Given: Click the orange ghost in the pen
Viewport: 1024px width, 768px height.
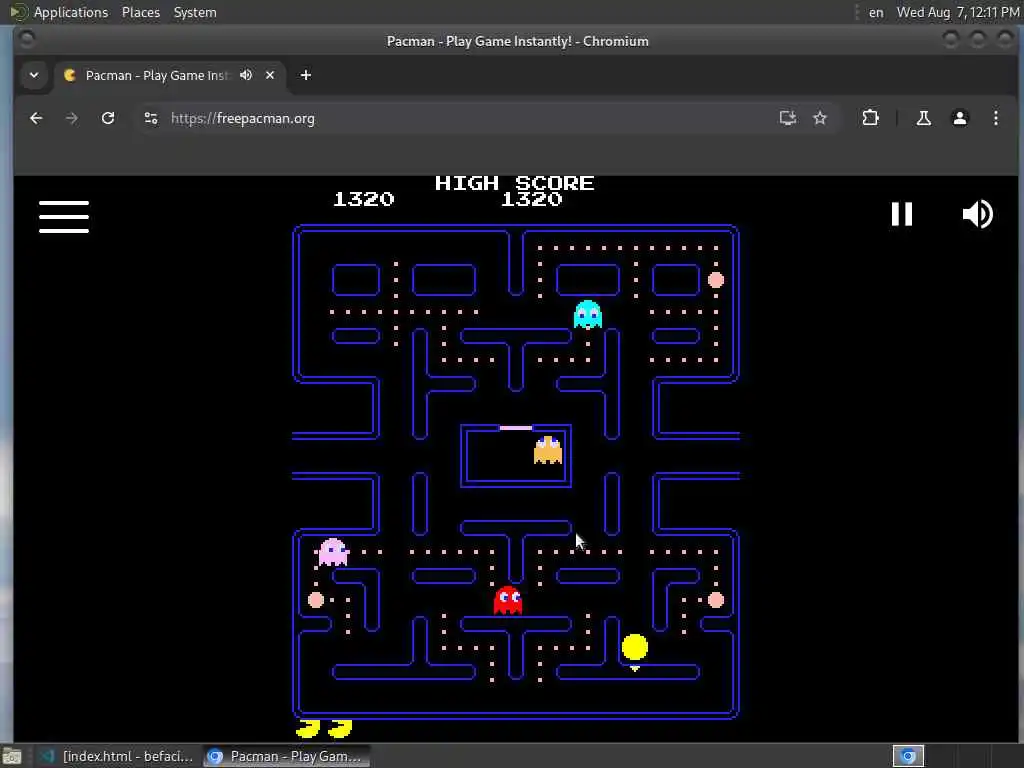Looking at the screenshot, I should tap(548, 450).
